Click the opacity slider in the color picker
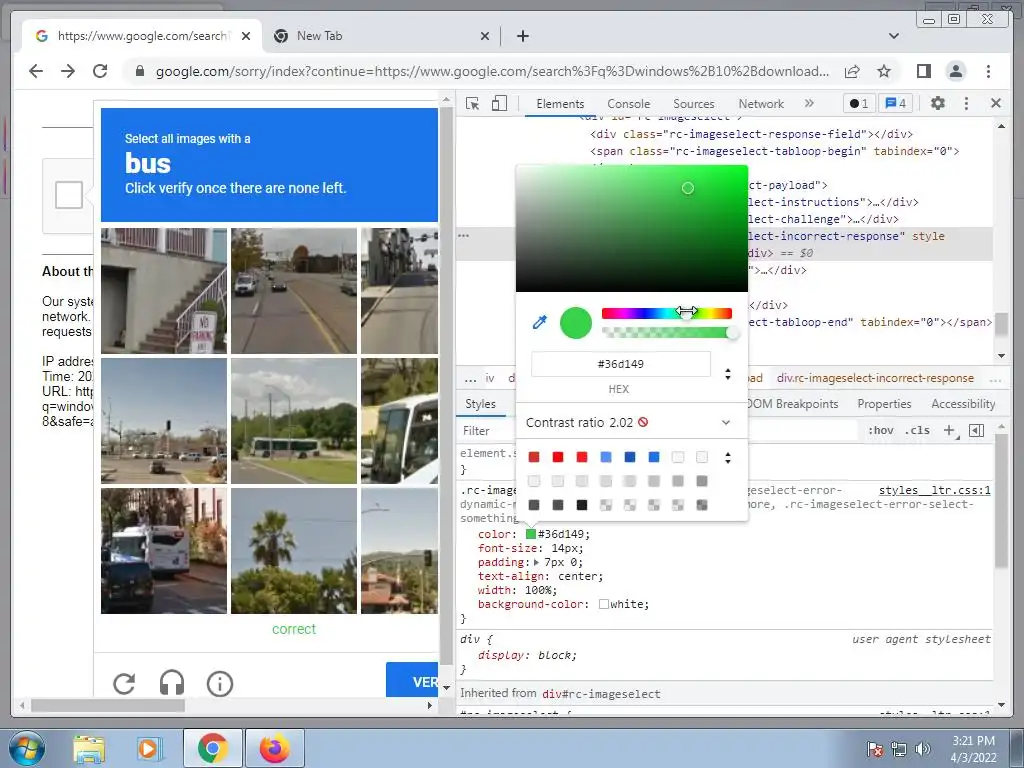The image size is (1024, 768). coord(666,332)
